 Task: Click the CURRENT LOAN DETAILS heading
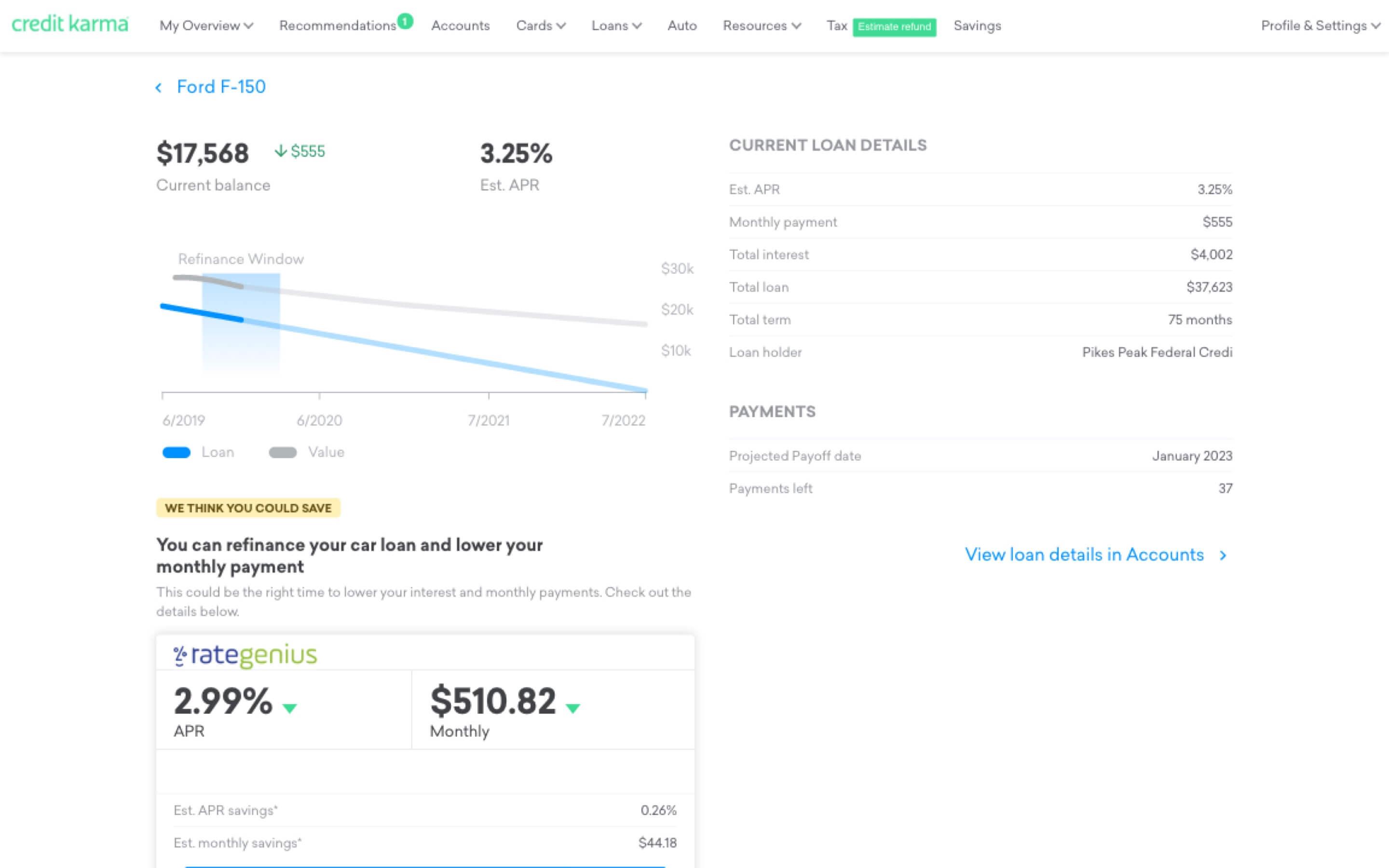click(828, 145)
